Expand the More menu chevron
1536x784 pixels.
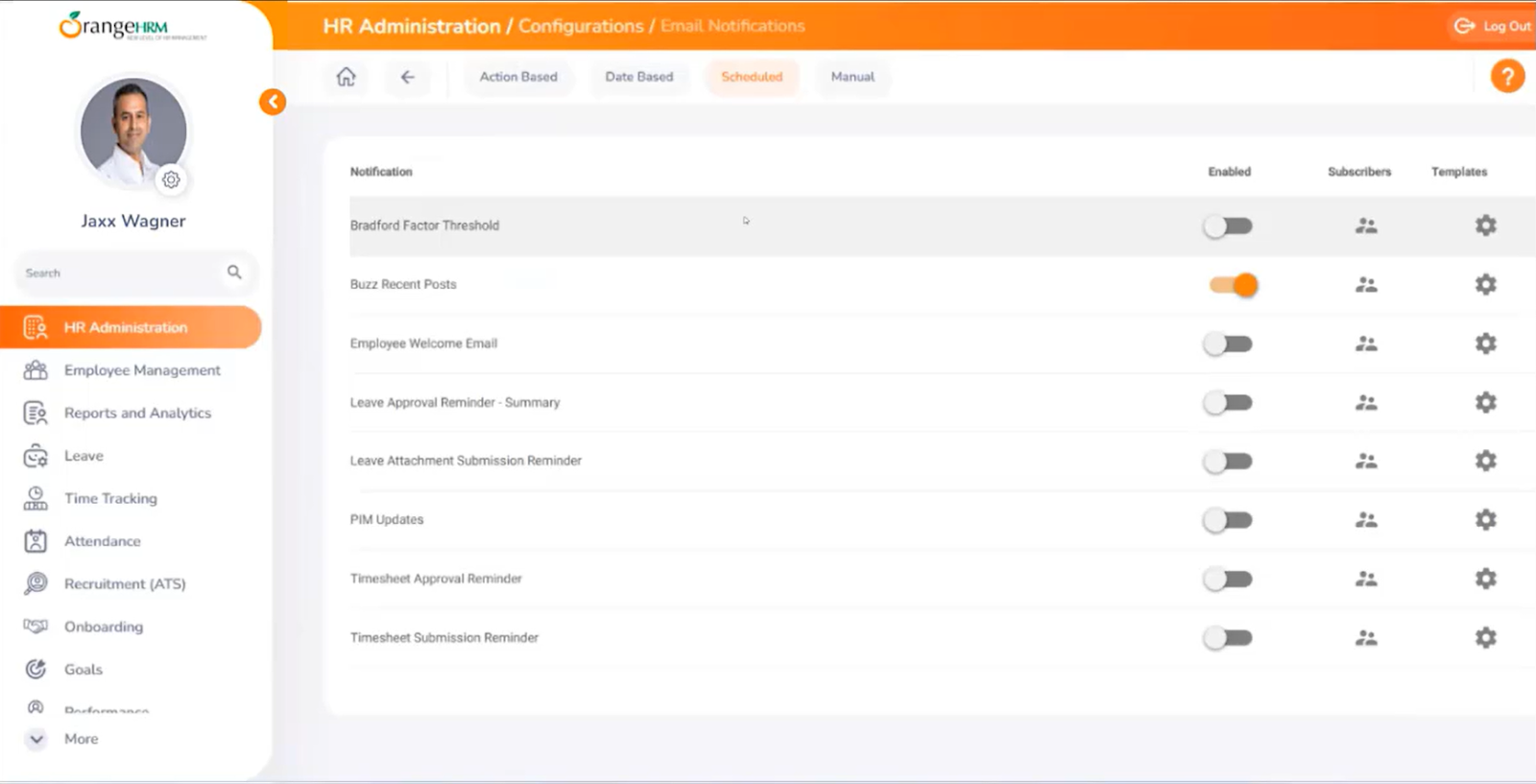pyautogui.click(x=36, y=739)
